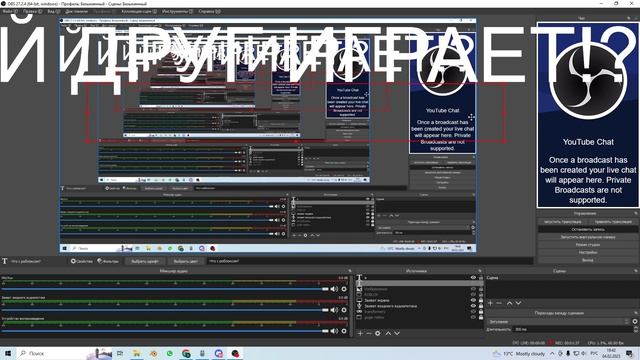Open Затухание transition dropdown

[558, 322]
